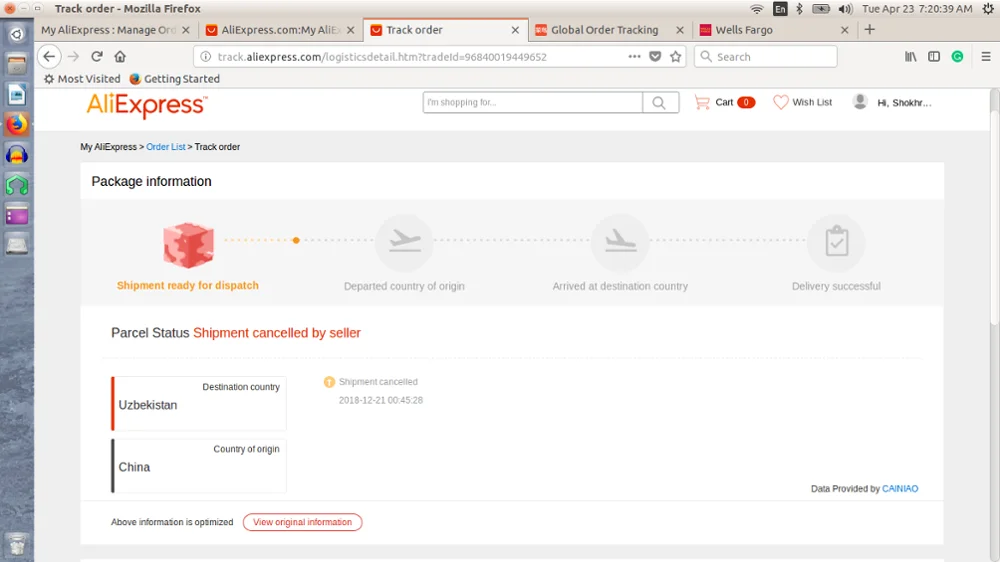The image size is (1000, 562).
Task: Open the battery indicator in top bar
Action: 821,9
